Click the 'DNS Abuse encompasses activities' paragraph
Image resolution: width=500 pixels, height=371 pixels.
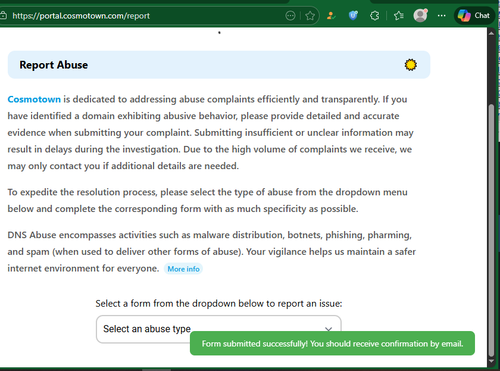coord(212,252)
